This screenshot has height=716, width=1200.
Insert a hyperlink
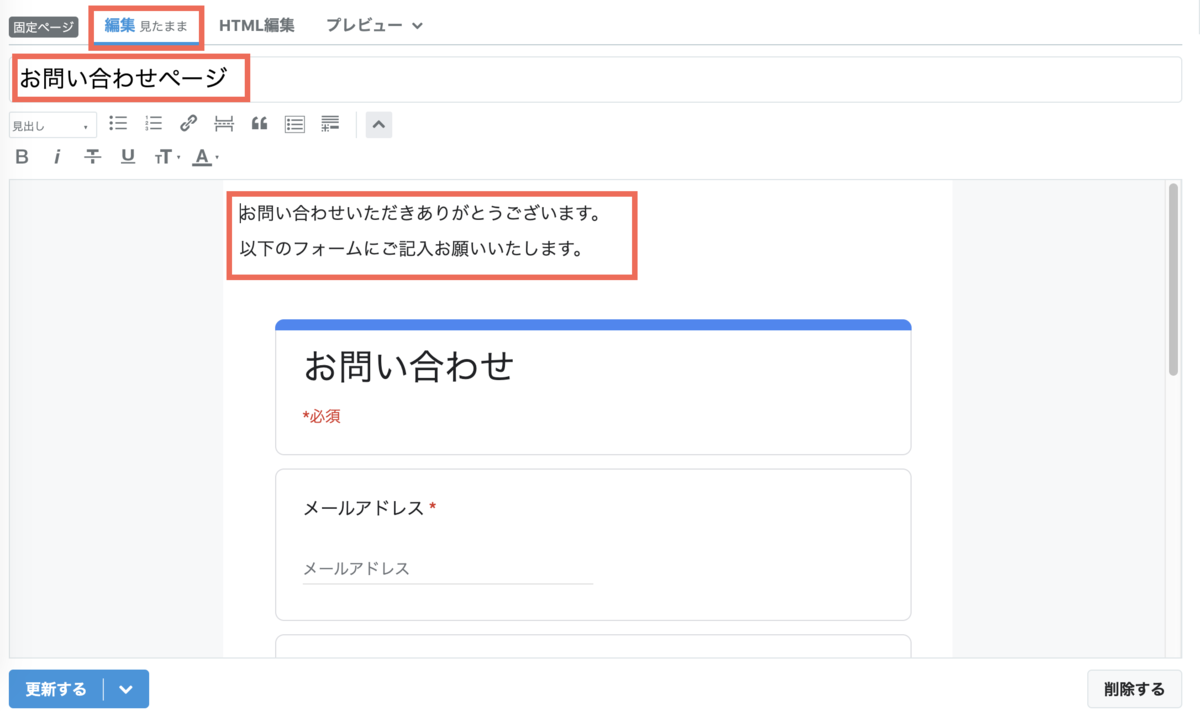click(188, 123)
